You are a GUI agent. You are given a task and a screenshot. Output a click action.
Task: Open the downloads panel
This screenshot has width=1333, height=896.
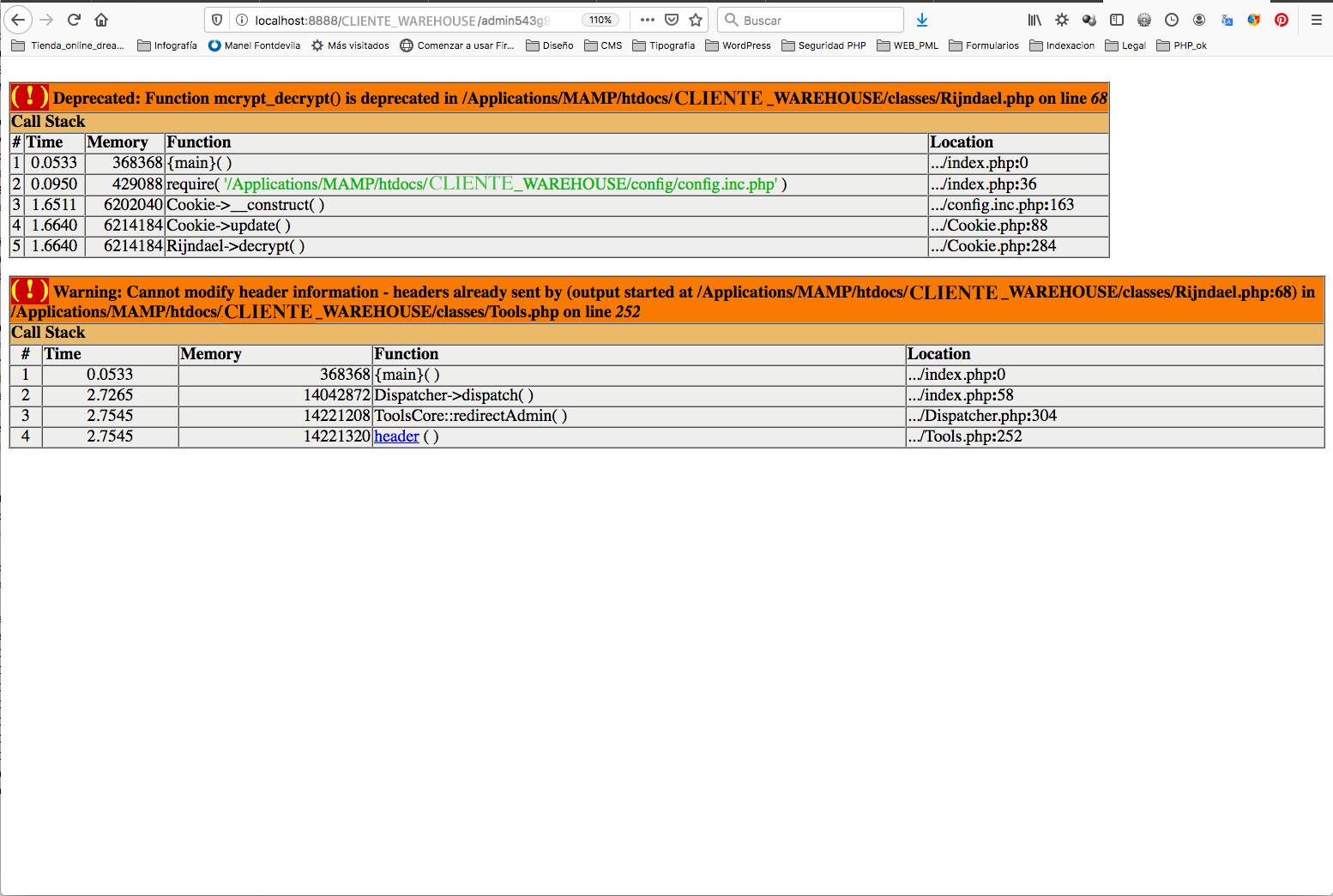click(x=922, y=20)
